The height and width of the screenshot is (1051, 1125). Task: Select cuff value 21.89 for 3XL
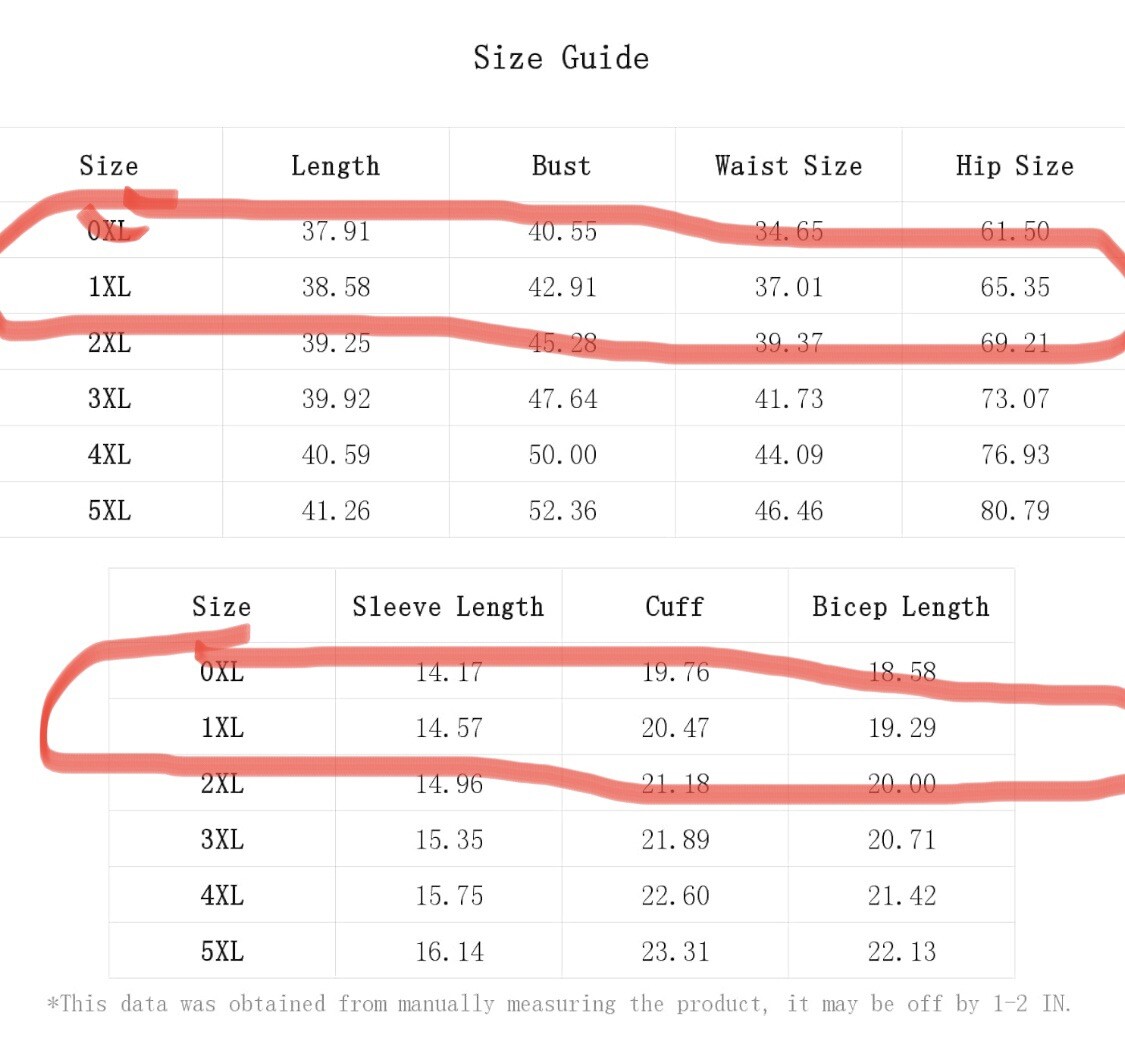pyautogui.click(x=675, y=840)
